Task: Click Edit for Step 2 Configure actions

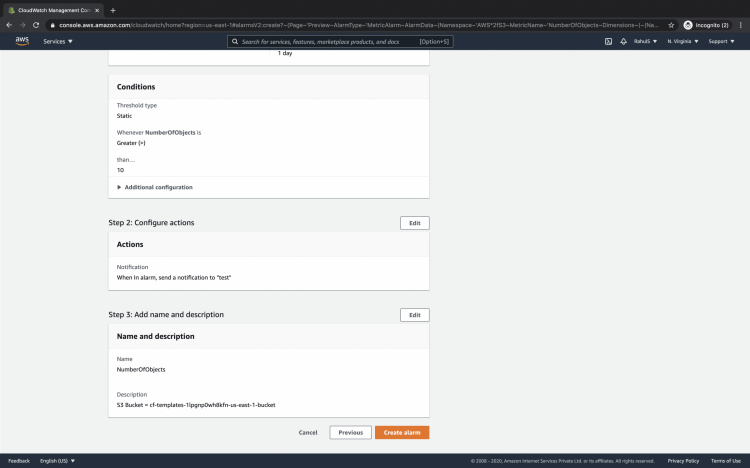Action: pyautogui.click(x=414, y=223)
